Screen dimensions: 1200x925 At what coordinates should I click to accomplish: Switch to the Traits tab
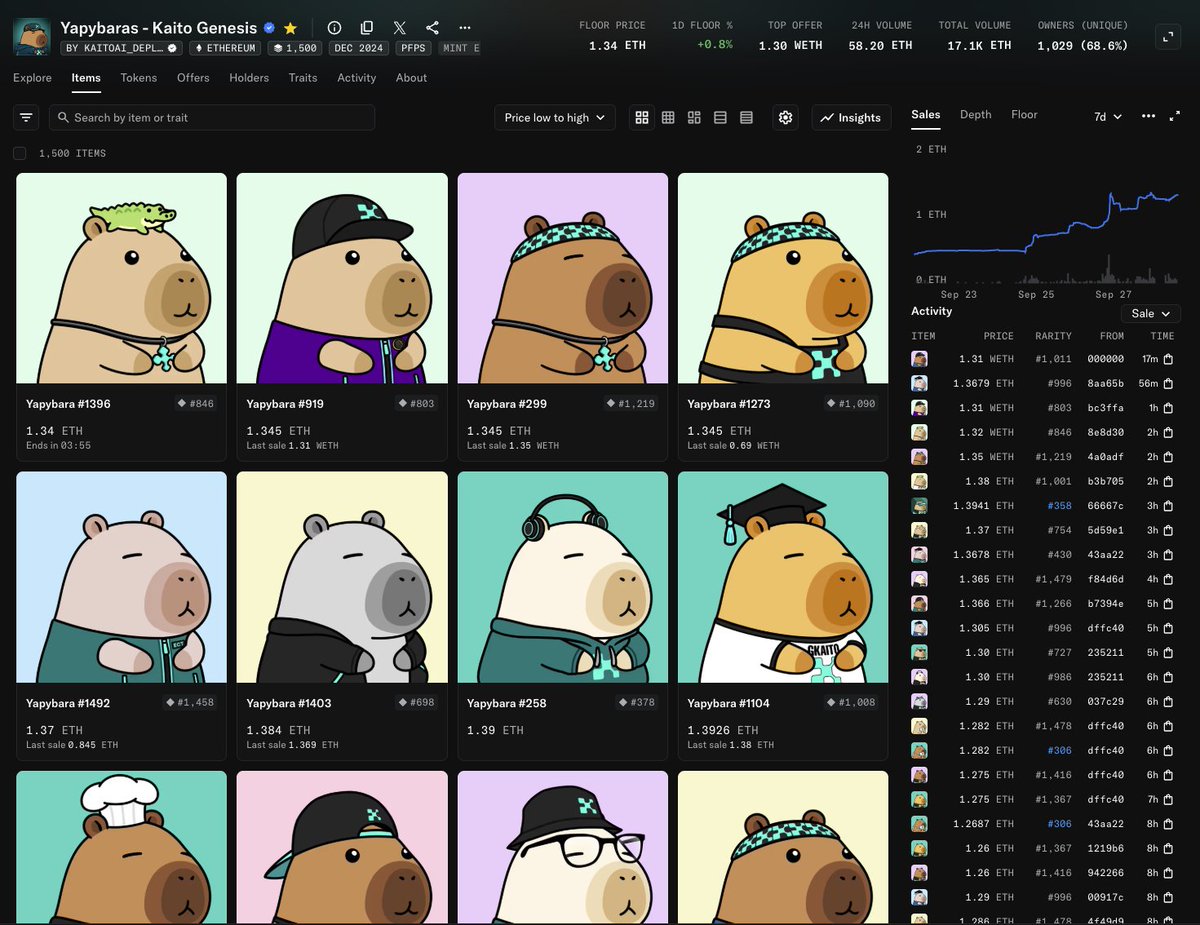tap(303, 78)
